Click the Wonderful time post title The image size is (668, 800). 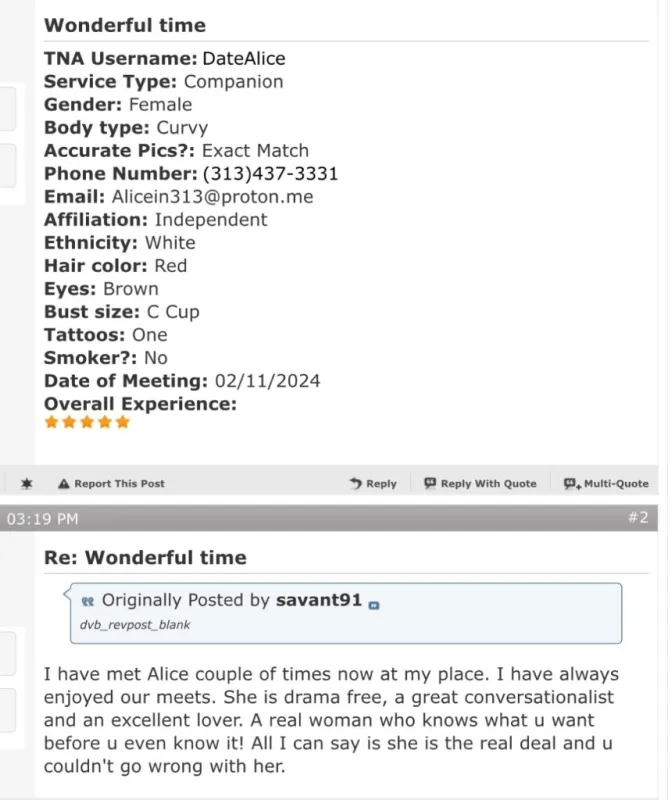pos(125,26)
